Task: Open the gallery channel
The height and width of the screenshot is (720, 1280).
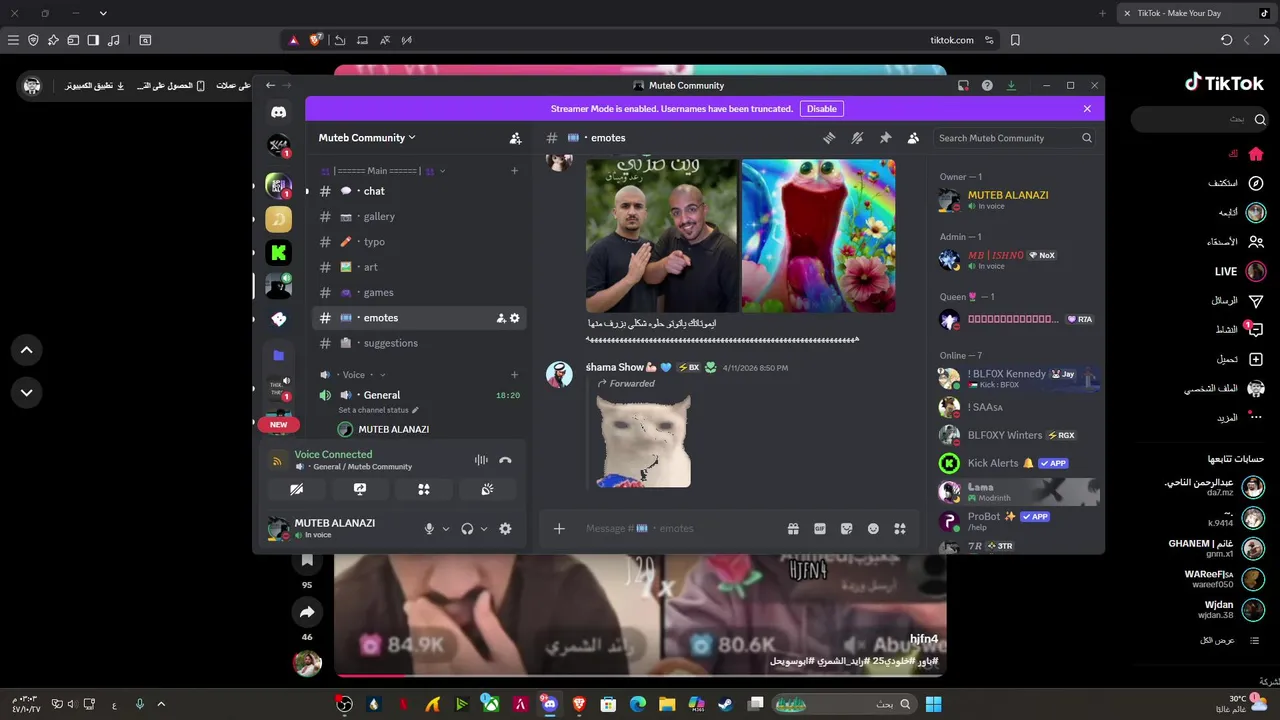Action: 419,216
